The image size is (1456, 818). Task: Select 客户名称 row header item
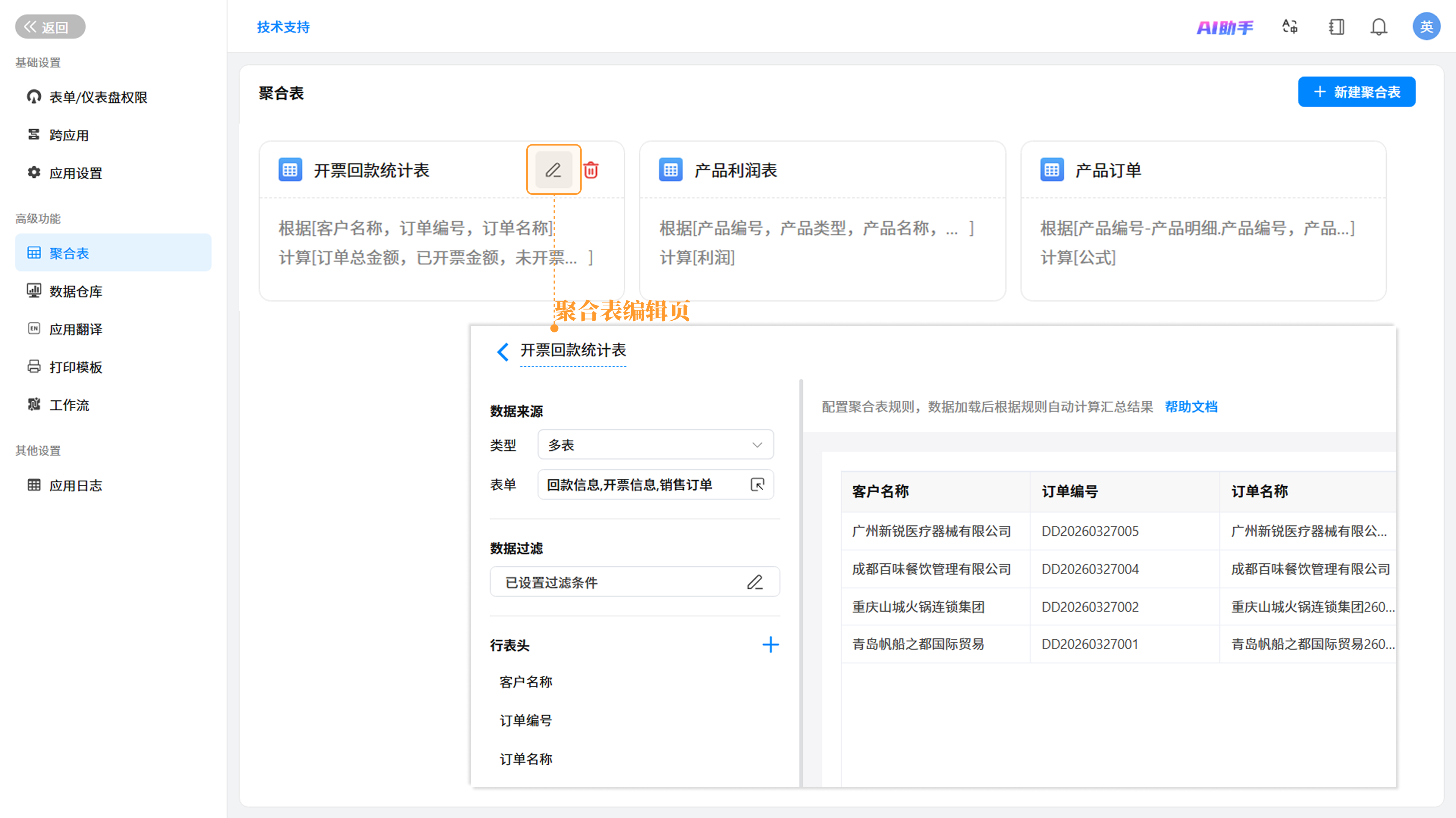point(526,682)
